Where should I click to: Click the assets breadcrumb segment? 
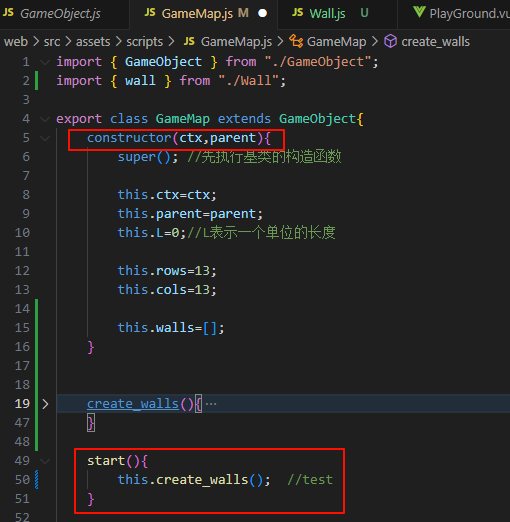point(93,42)
